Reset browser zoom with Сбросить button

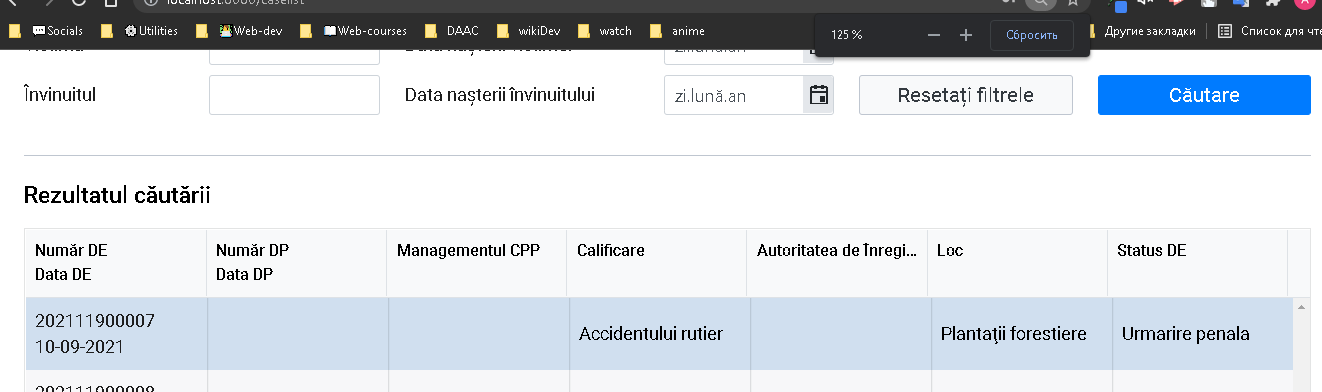click(x=1032, y=35)
